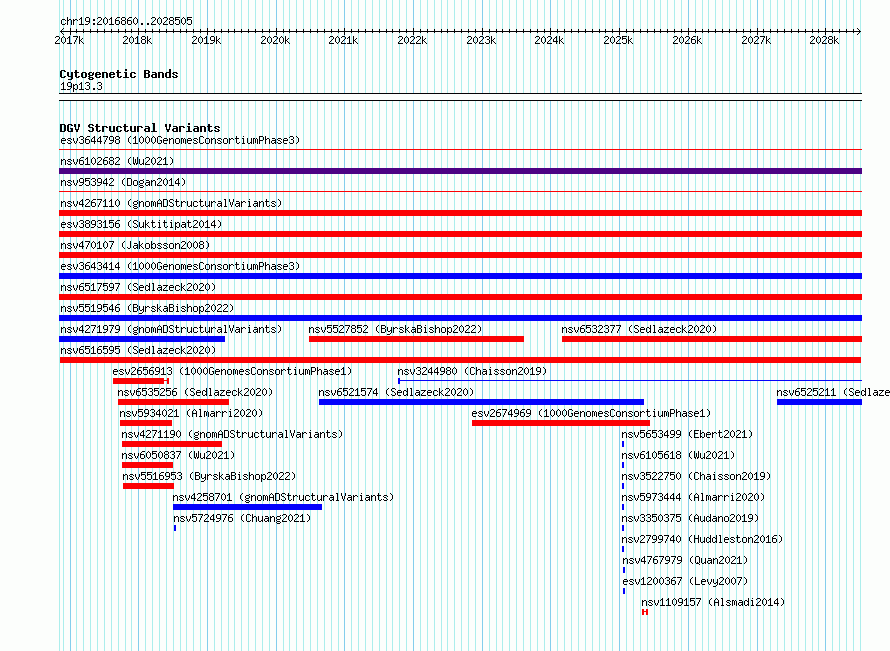
Task: Click the 2023k ruler position
Action: [481, 40]
